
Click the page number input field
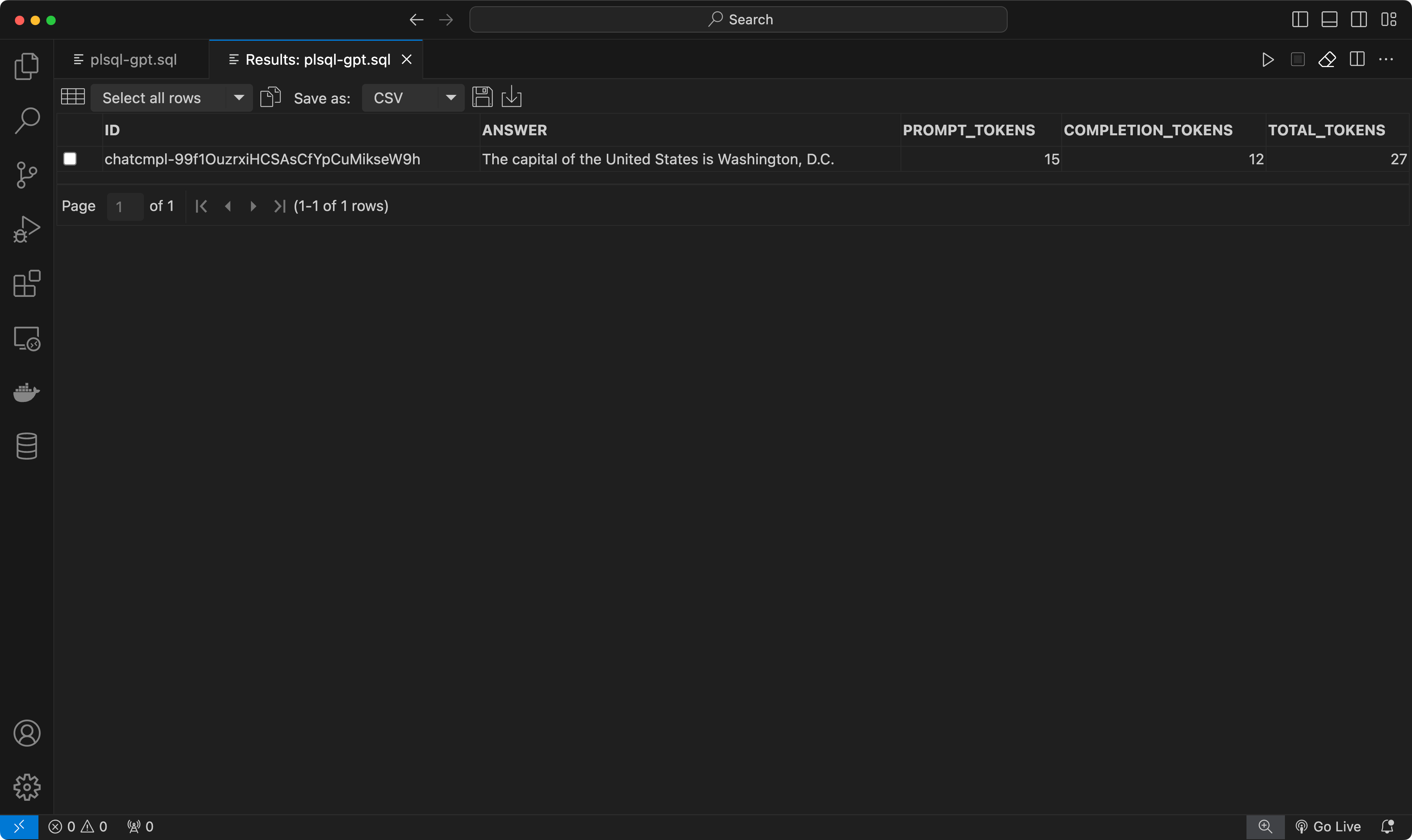(125, 207)
